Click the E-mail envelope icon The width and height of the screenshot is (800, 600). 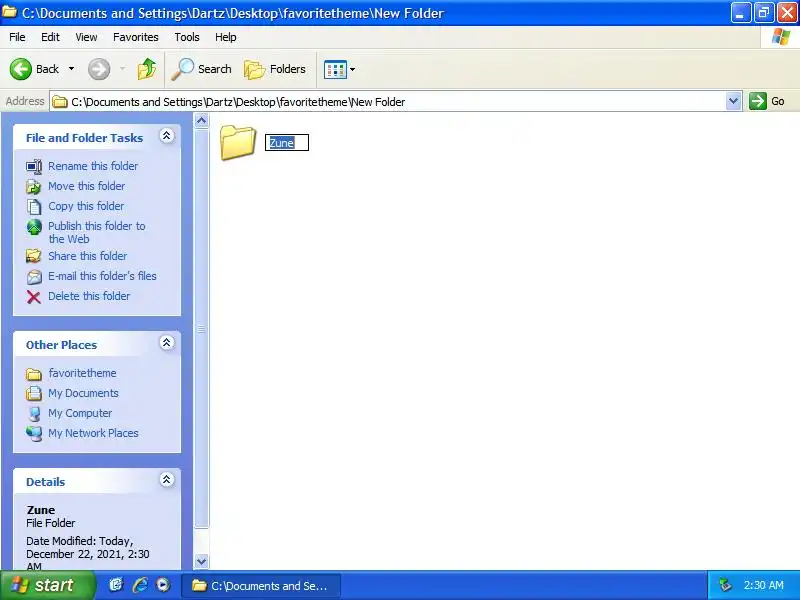coord(34,277)
